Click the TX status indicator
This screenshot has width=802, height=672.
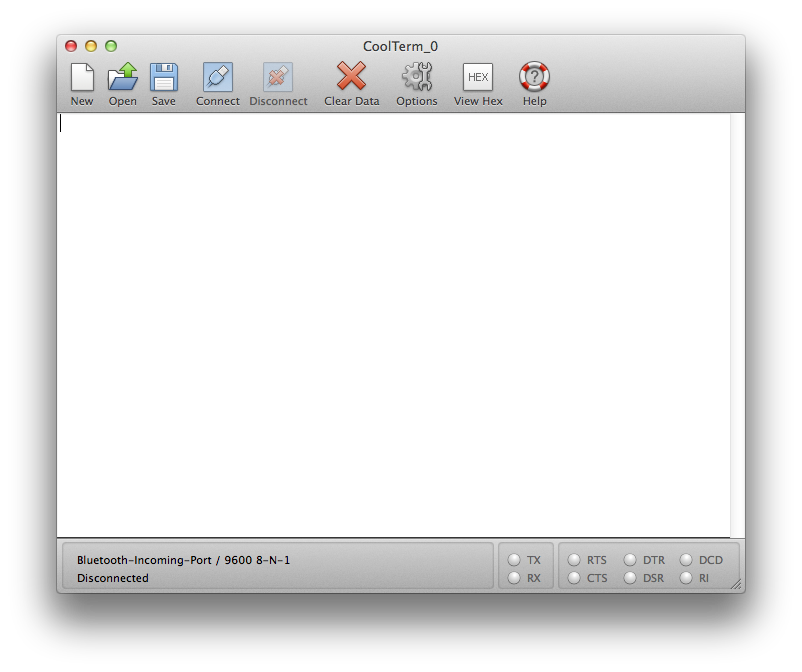click(x=514, y=560)
